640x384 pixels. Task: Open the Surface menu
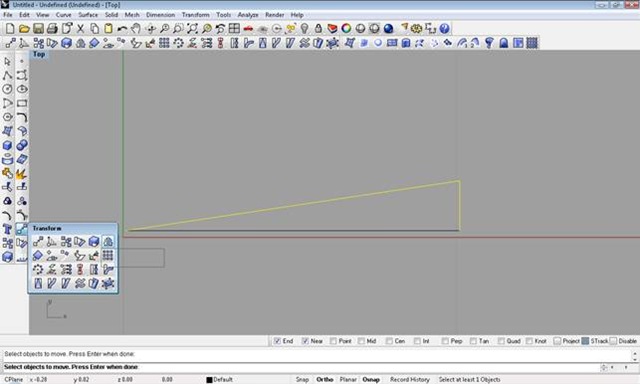point(88,15)
